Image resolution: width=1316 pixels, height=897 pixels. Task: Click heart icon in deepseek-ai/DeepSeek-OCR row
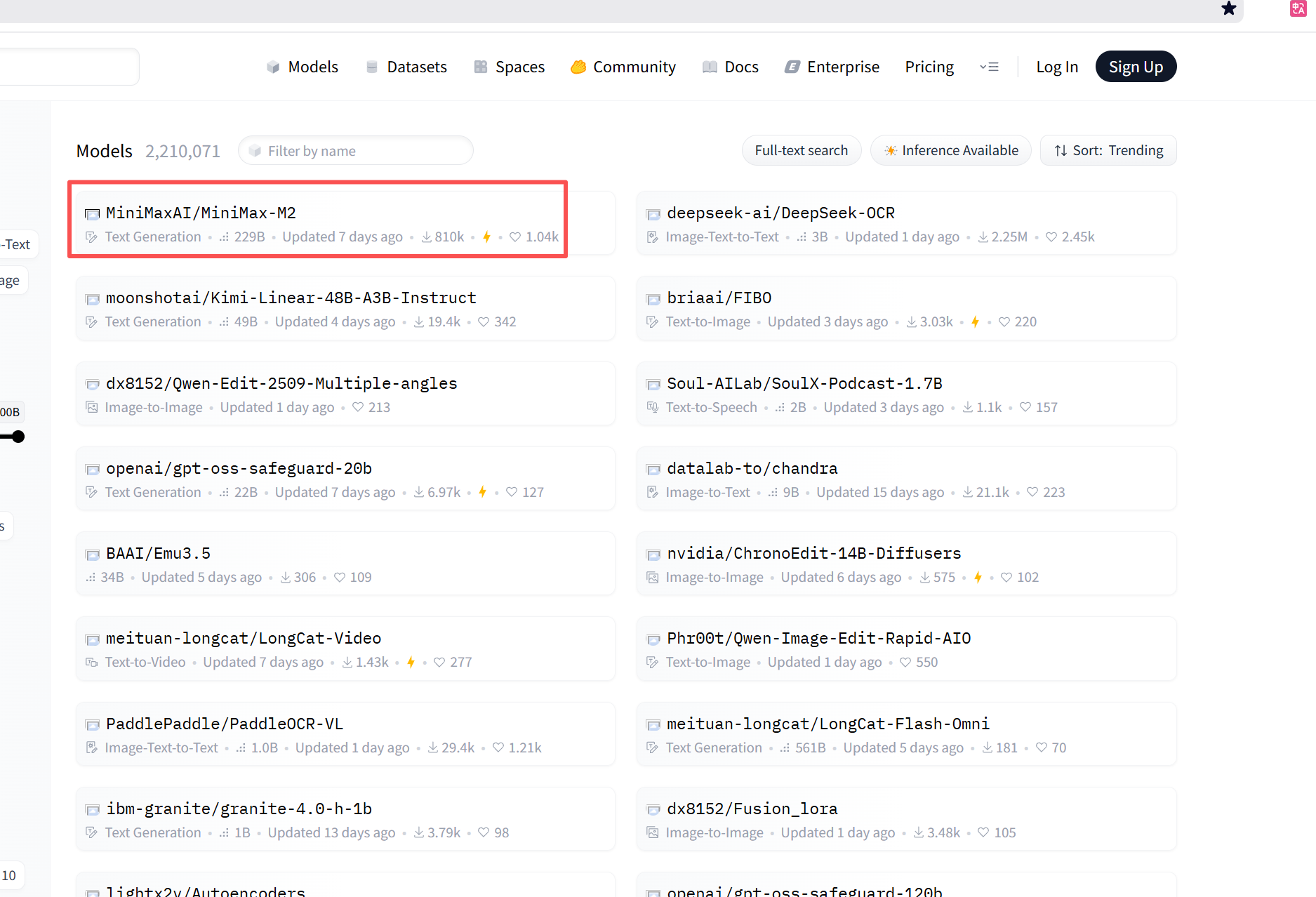point(1051,237)
